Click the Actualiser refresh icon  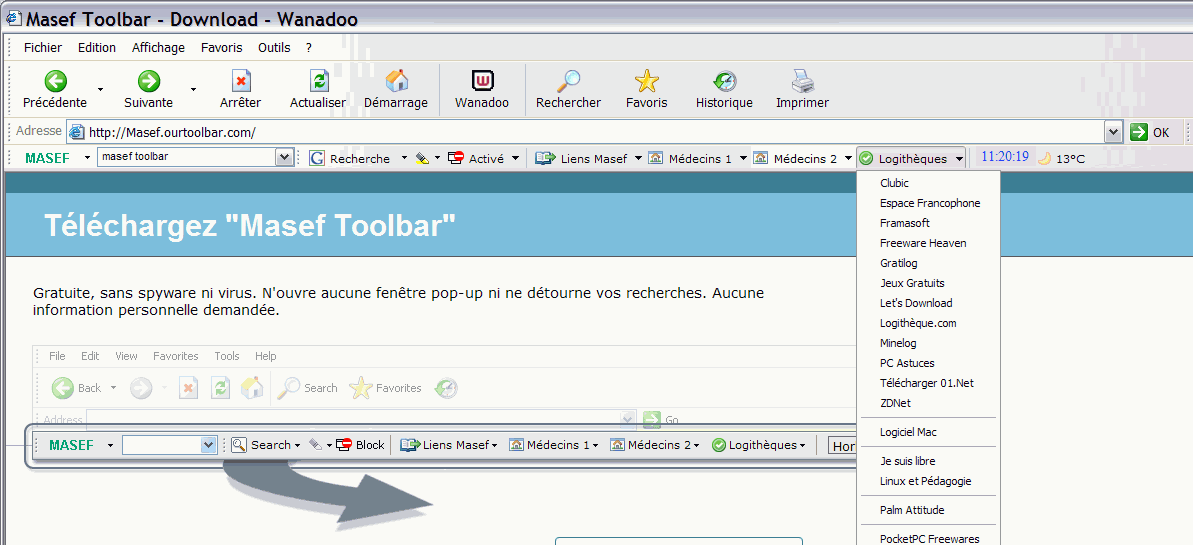pyautogui.click(x=318, y=81)
